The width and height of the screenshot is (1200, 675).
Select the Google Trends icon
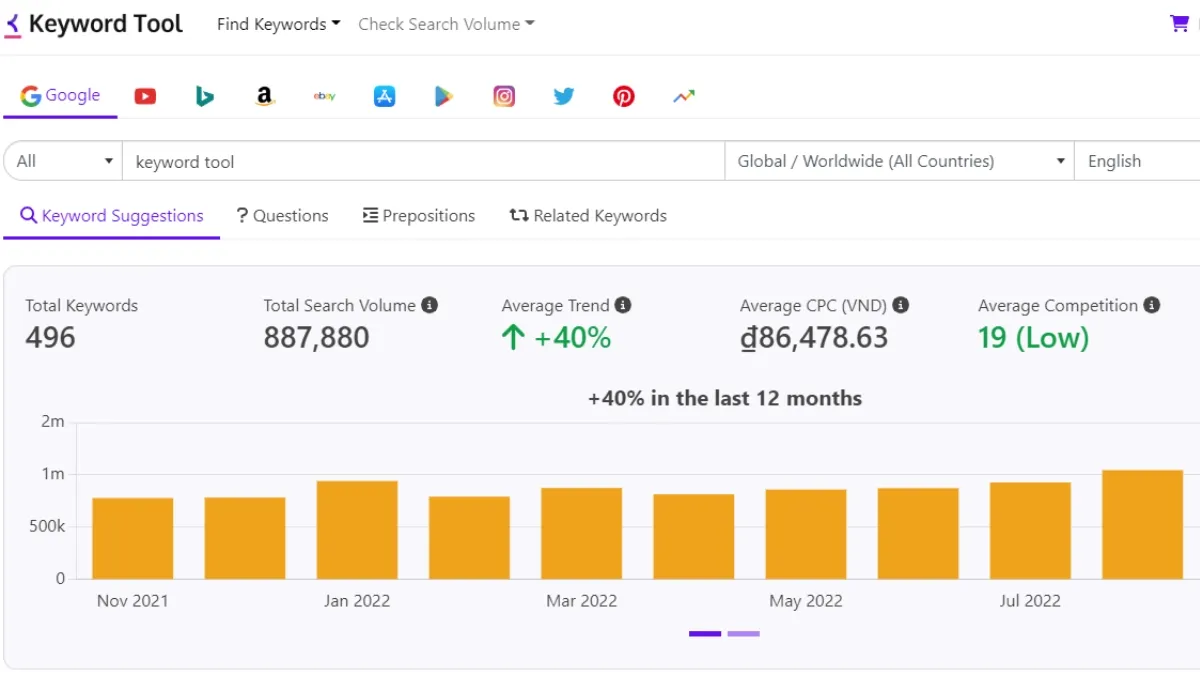pos(683,95)
